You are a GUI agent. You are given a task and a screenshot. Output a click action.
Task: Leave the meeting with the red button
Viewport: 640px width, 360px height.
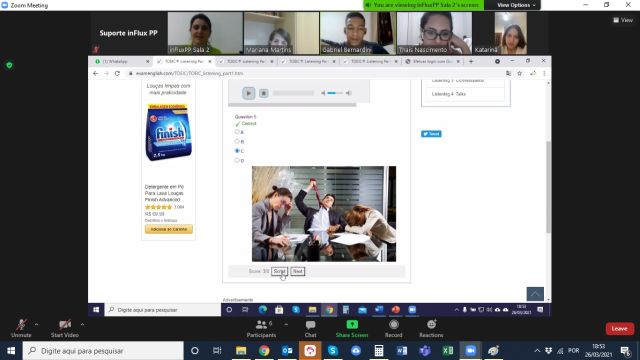click(619, 329)
